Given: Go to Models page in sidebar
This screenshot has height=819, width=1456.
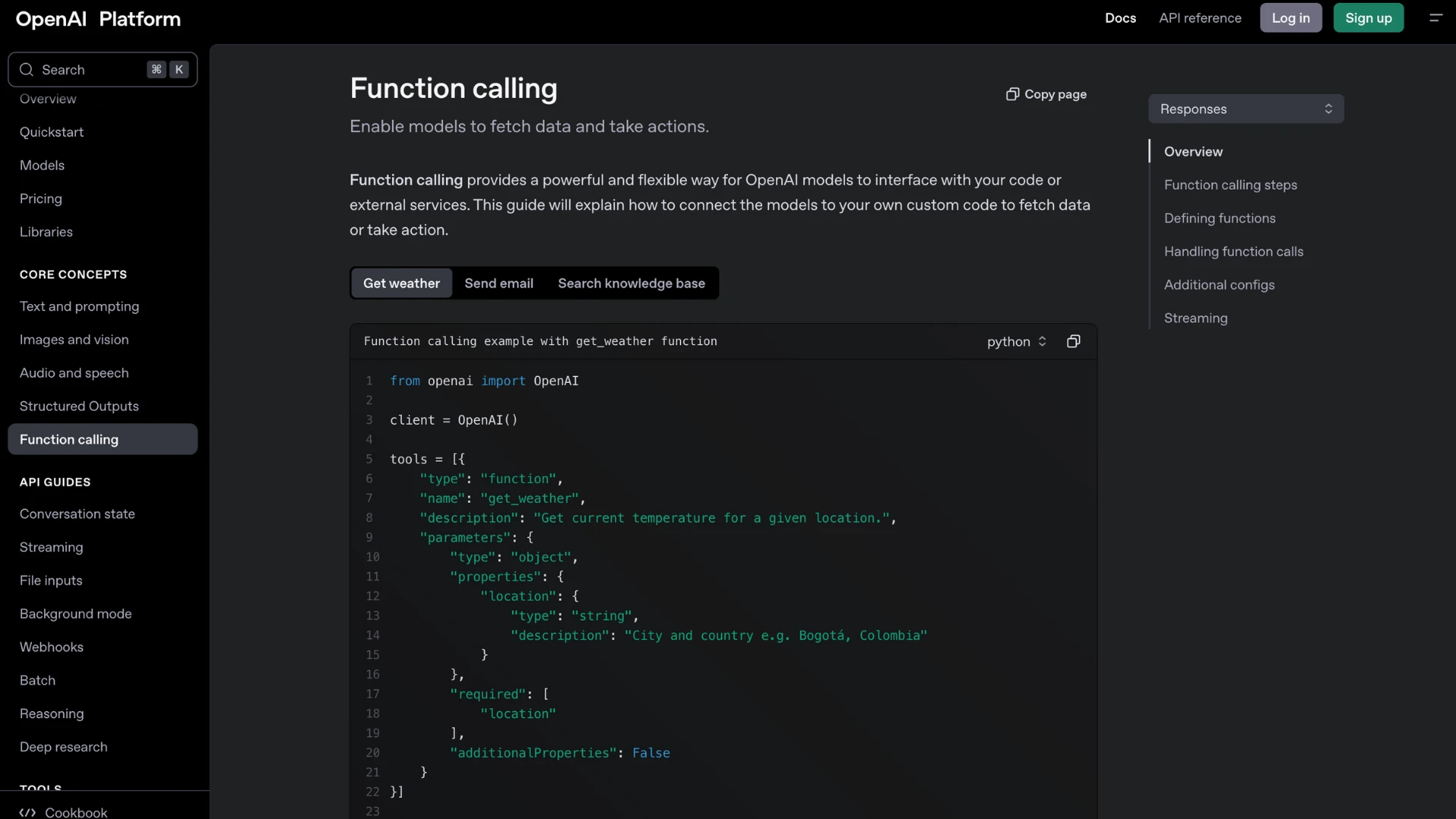Looking at the screenshot, I should 42,165.
